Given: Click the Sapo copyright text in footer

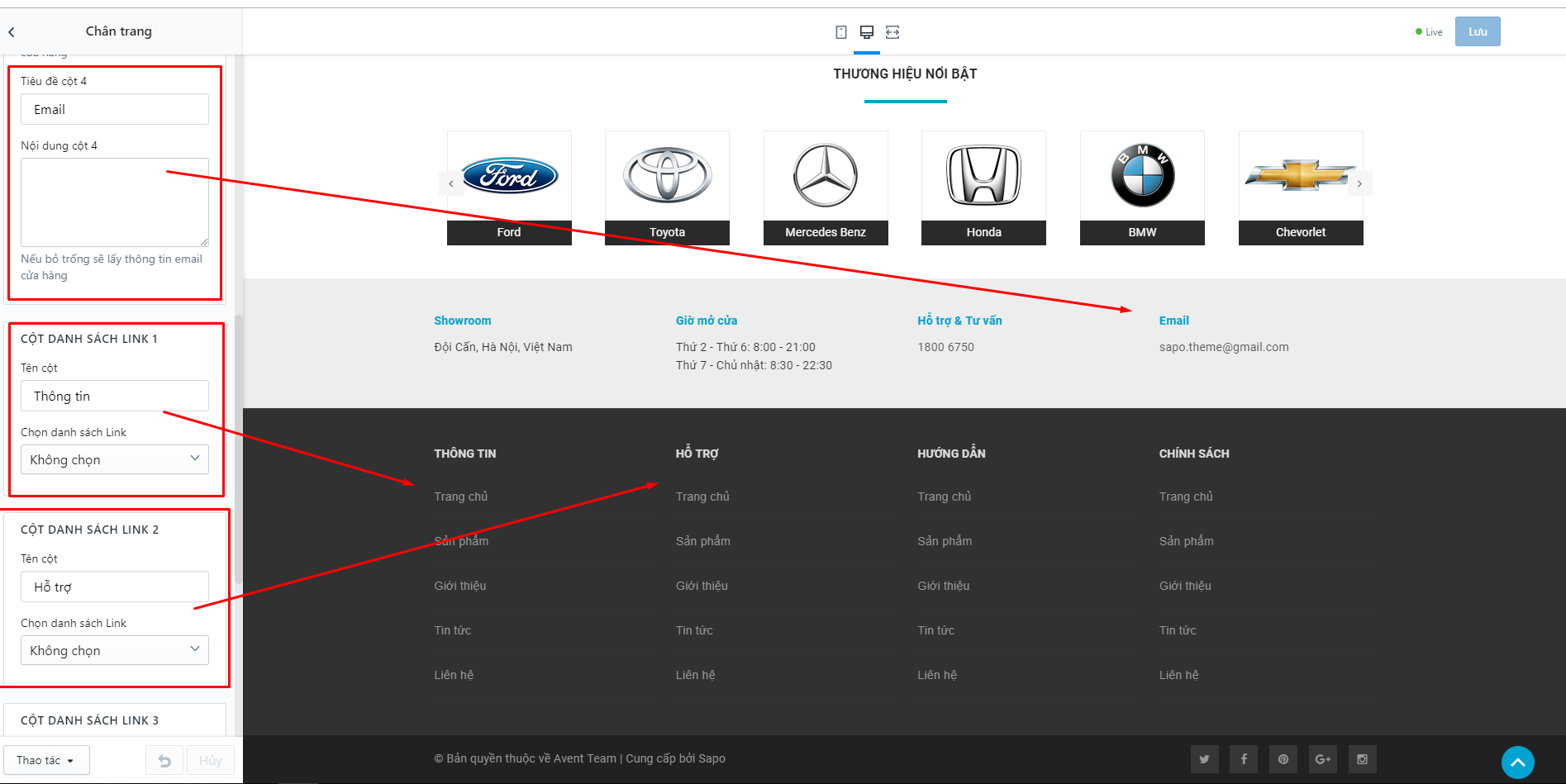Looking at the screenshot, I should click(580, 758).
